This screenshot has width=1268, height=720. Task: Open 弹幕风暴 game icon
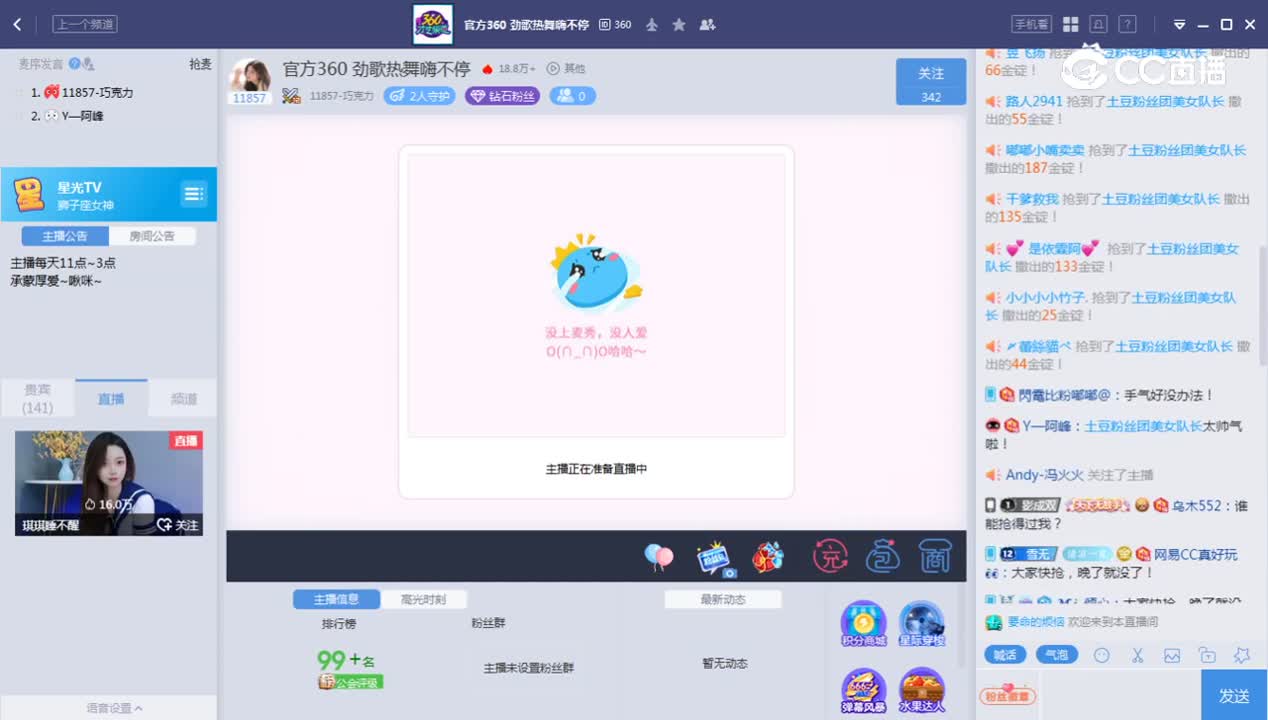863,691
